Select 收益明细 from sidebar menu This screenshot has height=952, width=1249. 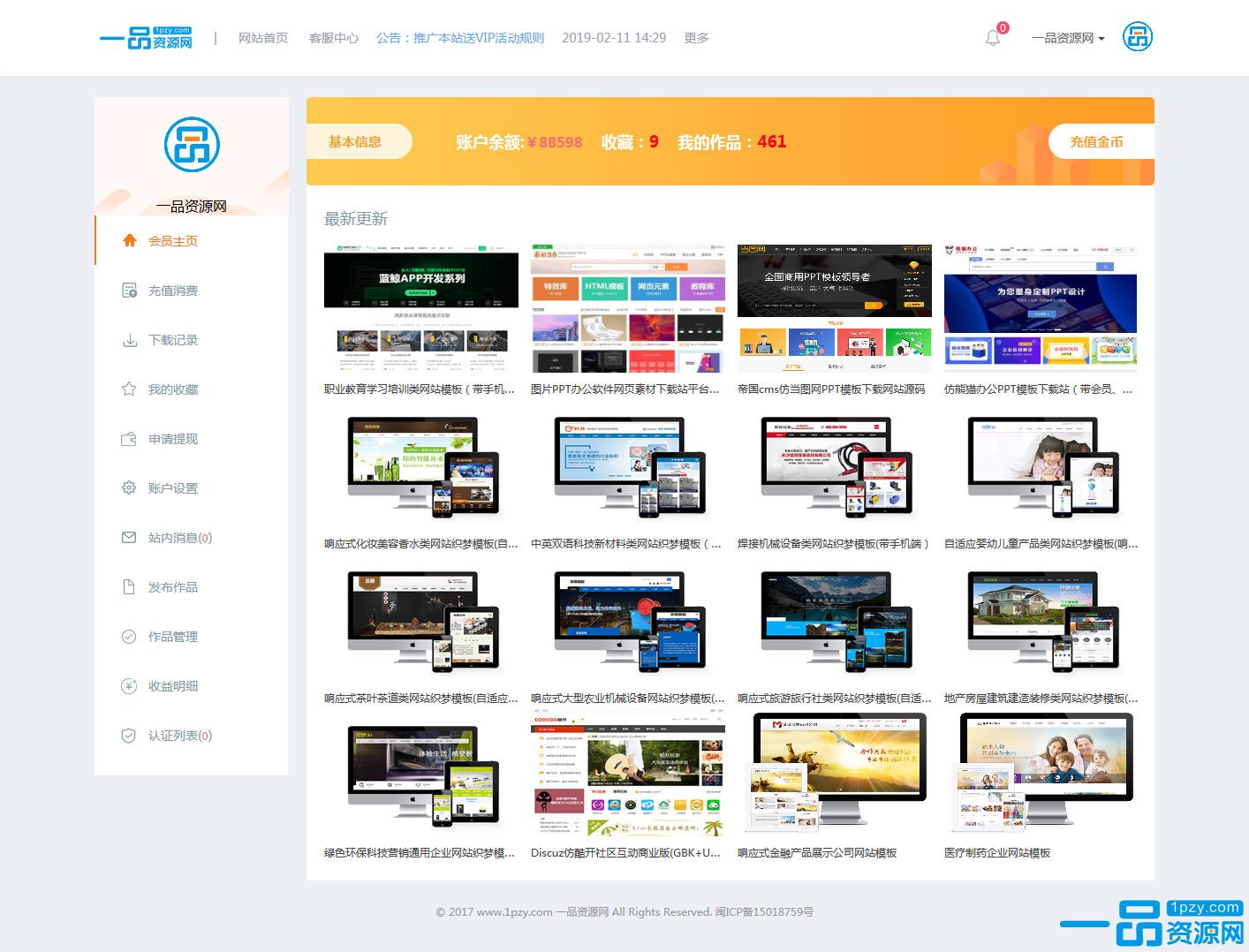[172, 686]
